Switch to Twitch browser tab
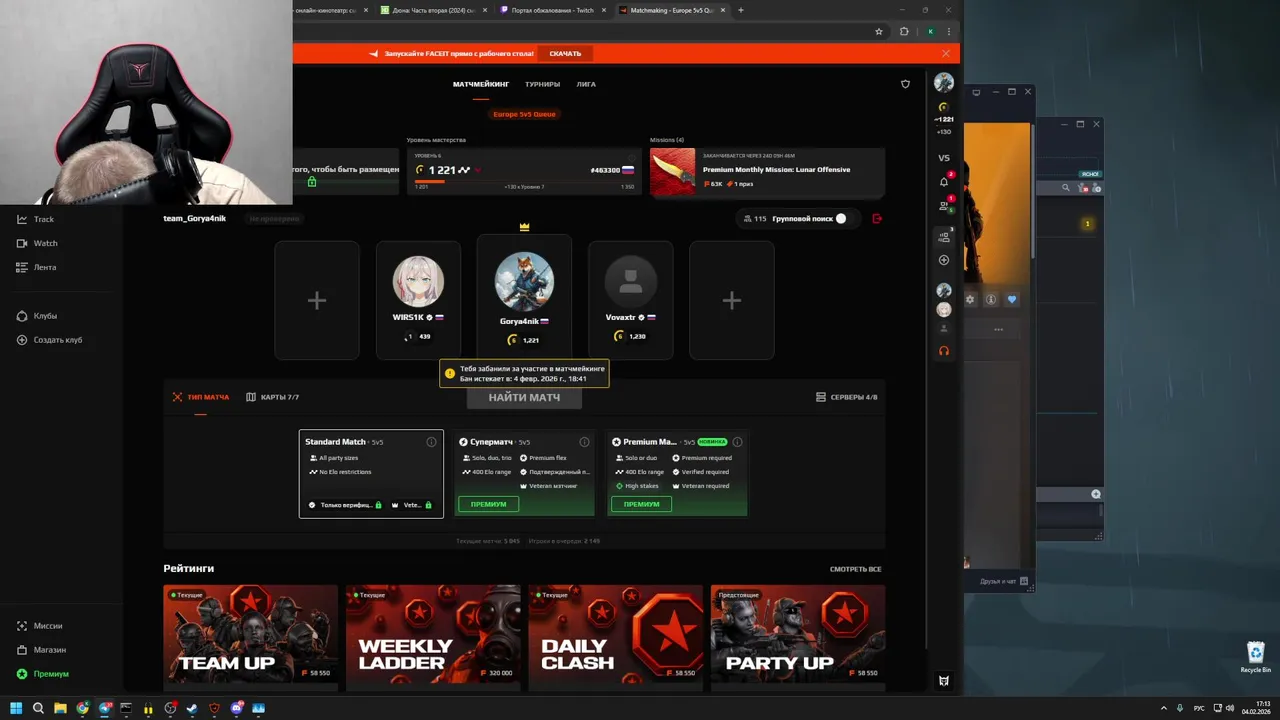Screen dimensions: 1280x720 pyautogui.click(x=552, y=10)
